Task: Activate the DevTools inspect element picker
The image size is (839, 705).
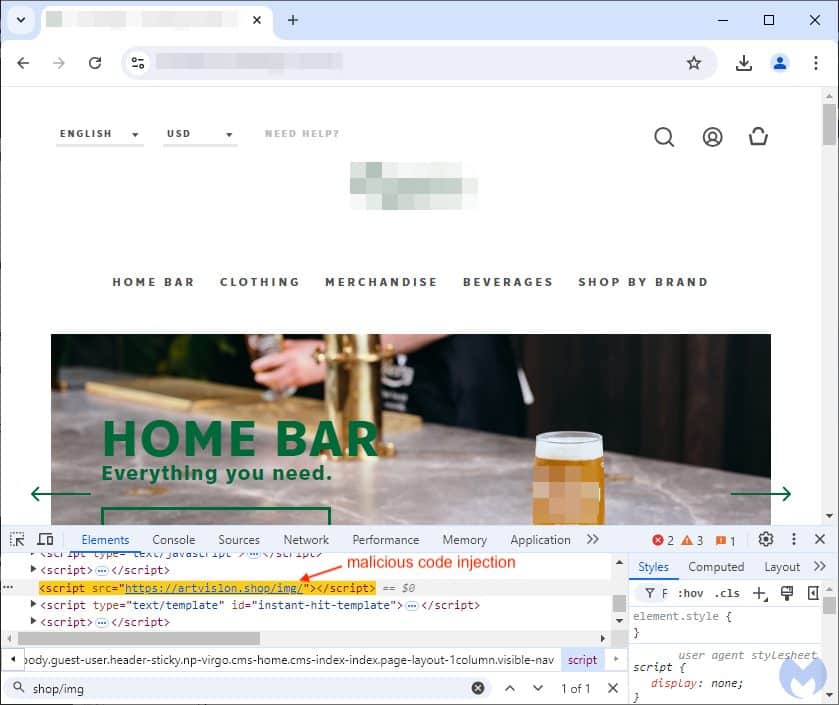Action: [17, 539]
